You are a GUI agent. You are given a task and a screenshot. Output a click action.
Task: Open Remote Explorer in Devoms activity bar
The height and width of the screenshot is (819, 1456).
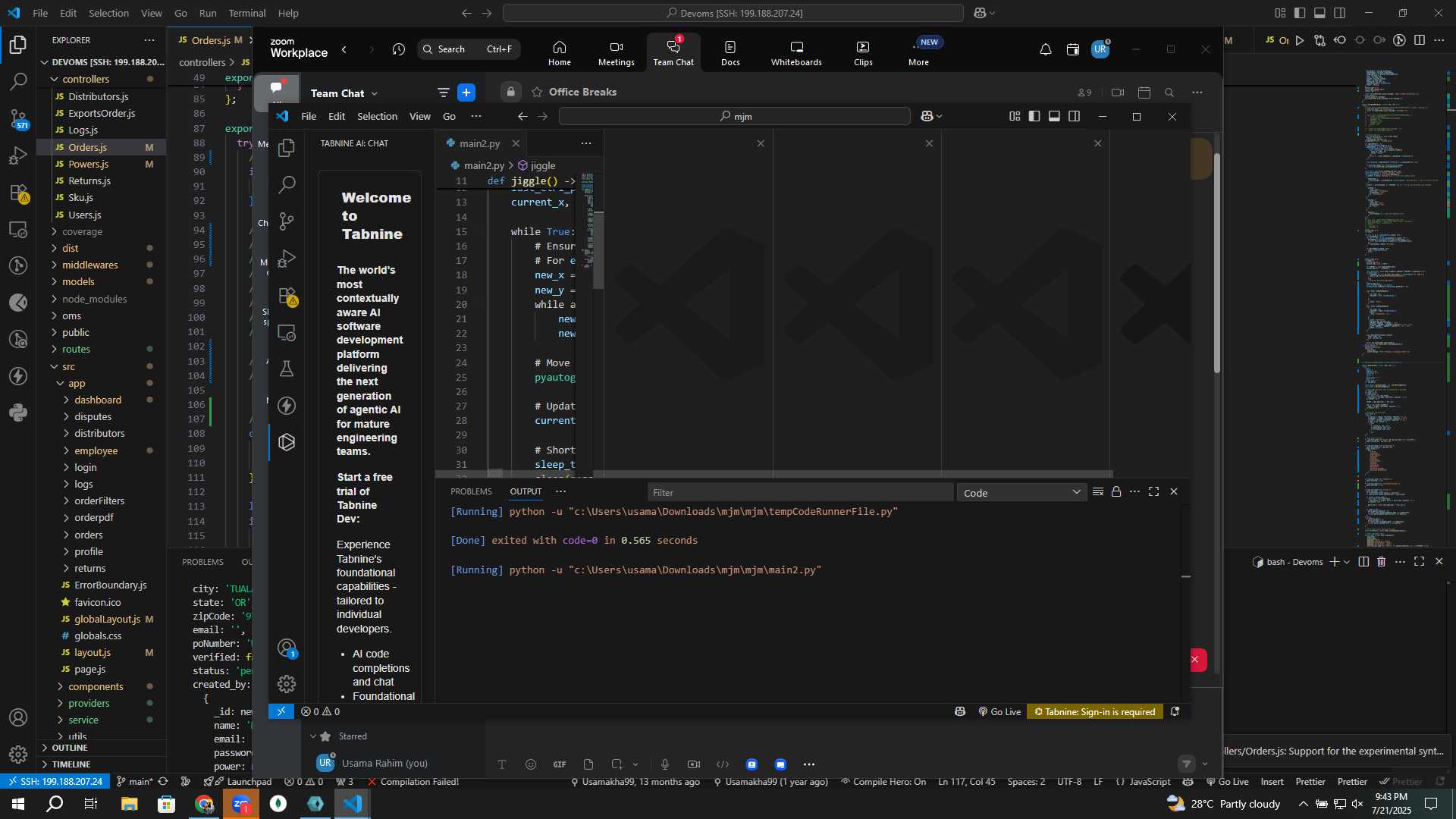(18, 230)
